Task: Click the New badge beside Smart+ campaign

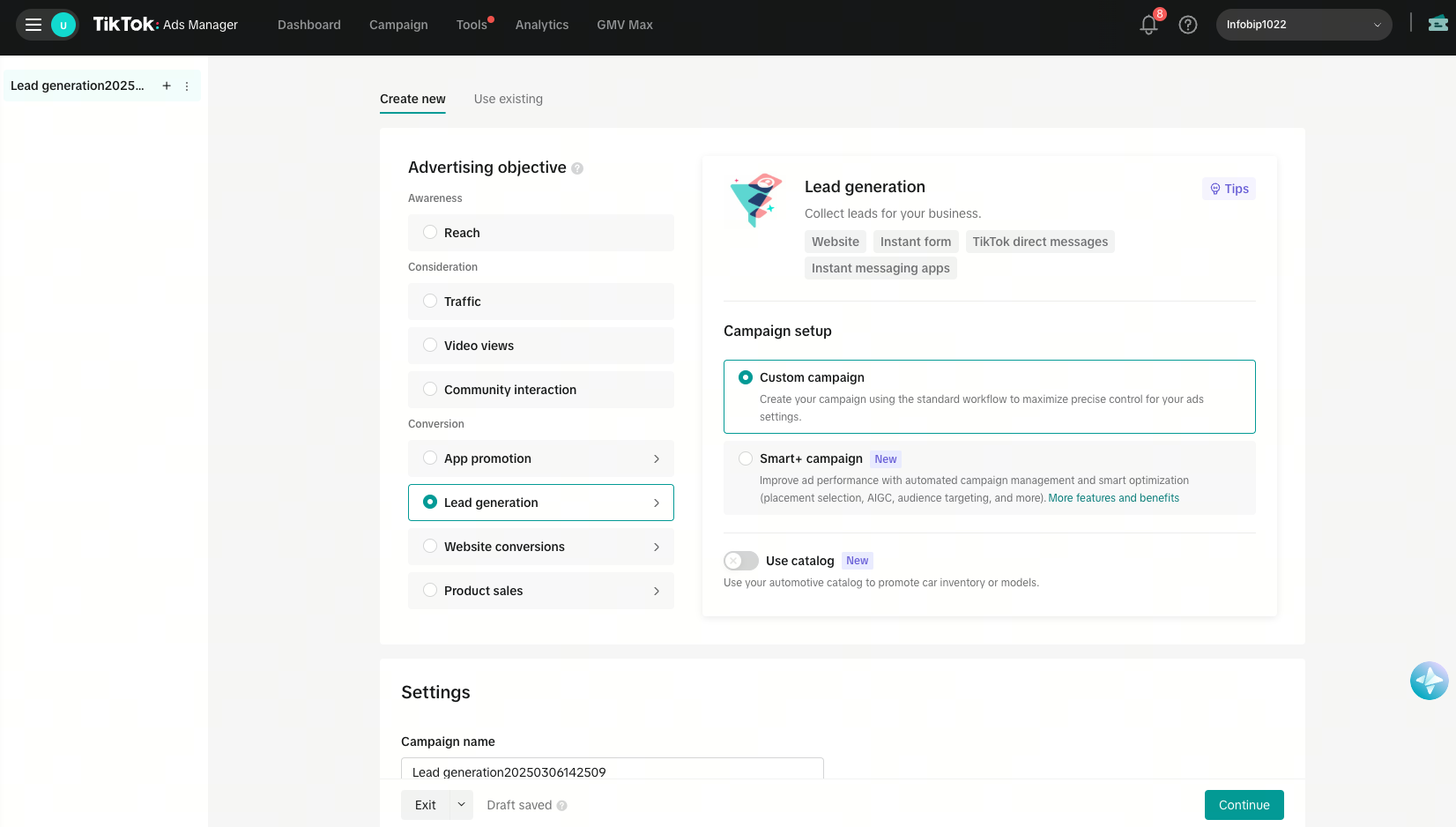Action: tap(886, 459)
